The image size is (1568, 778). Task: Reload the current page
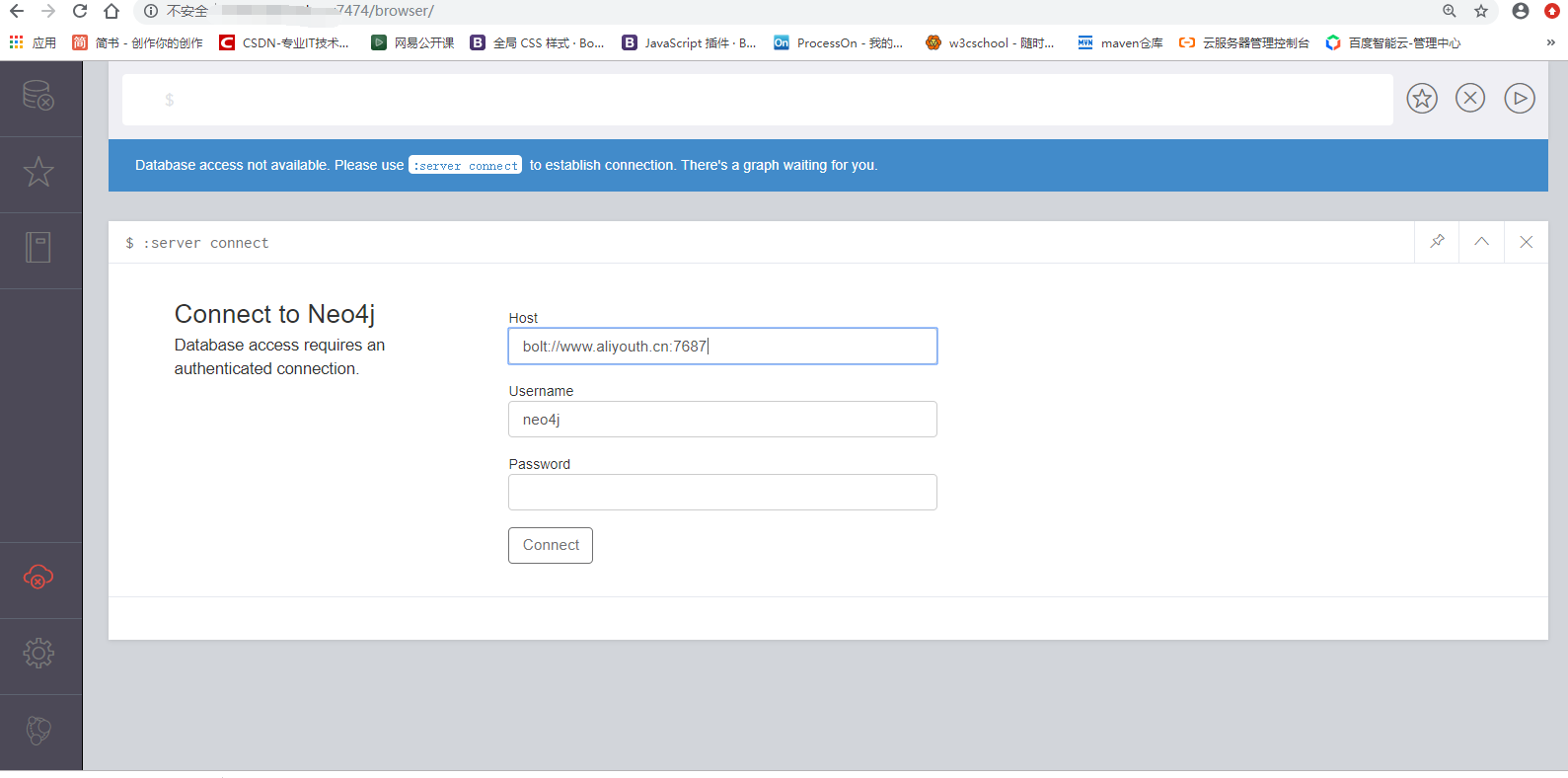click(80, 11)
